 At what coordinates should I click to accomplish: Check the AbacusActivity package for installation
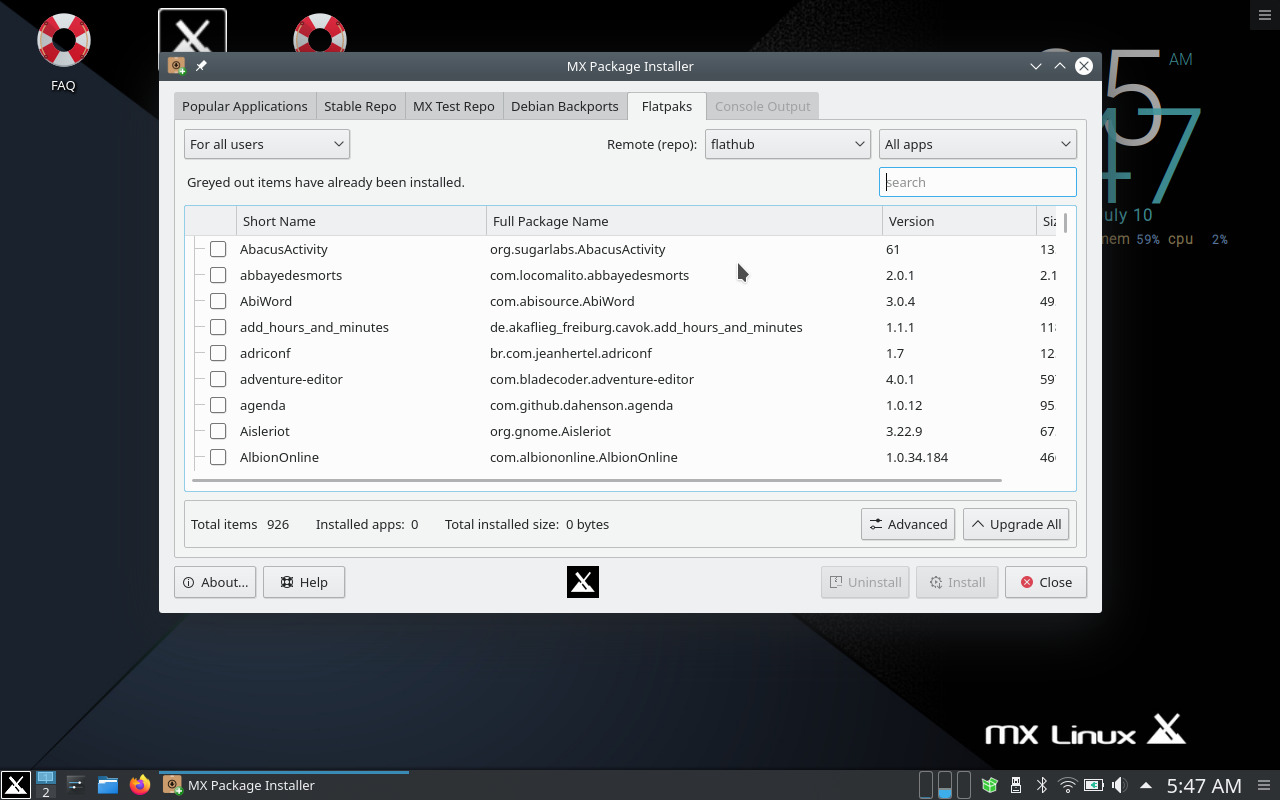click(x=218, y=249)
